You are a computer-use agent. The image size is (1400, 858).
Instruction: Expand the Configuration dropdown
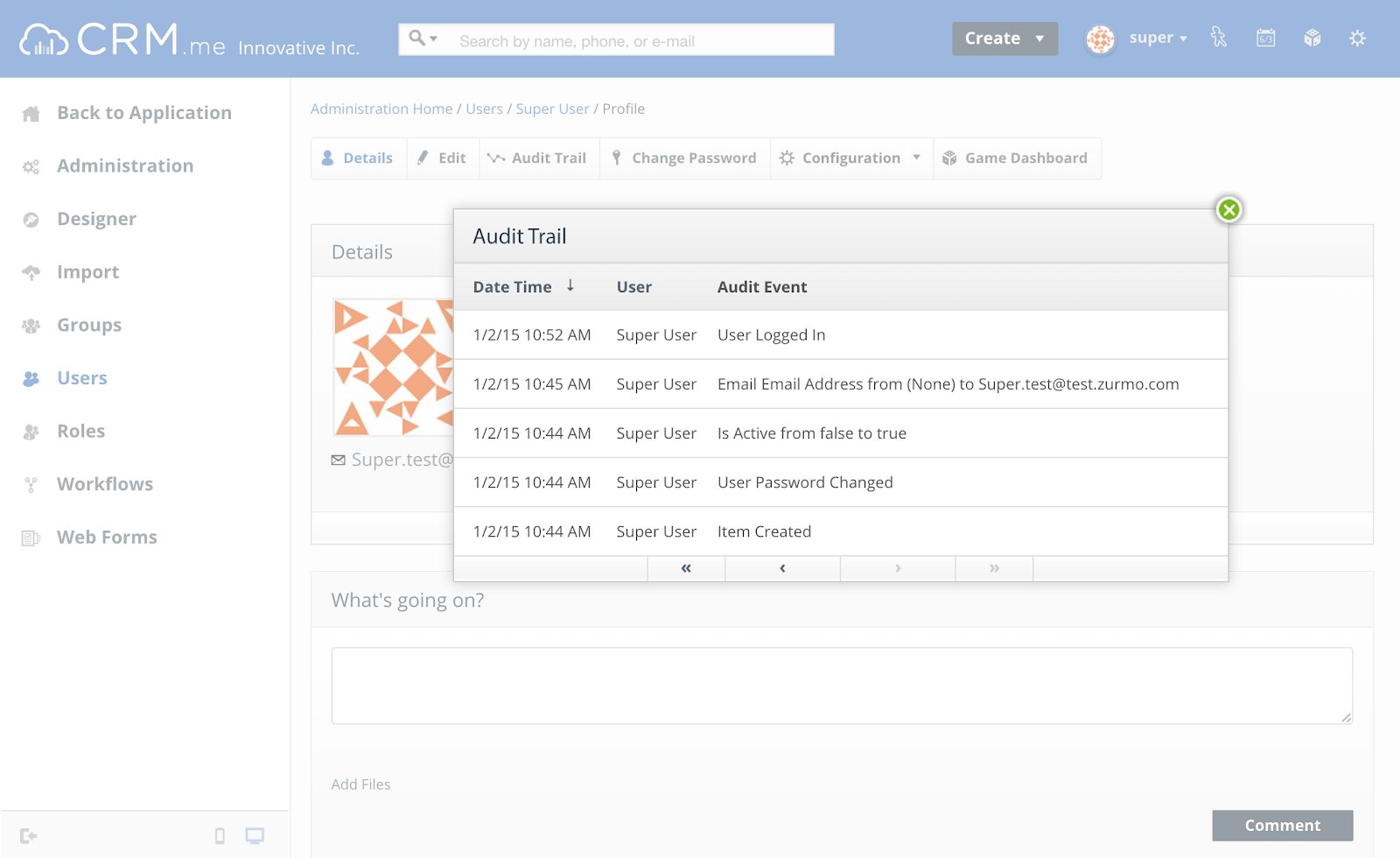coord(851,158)
